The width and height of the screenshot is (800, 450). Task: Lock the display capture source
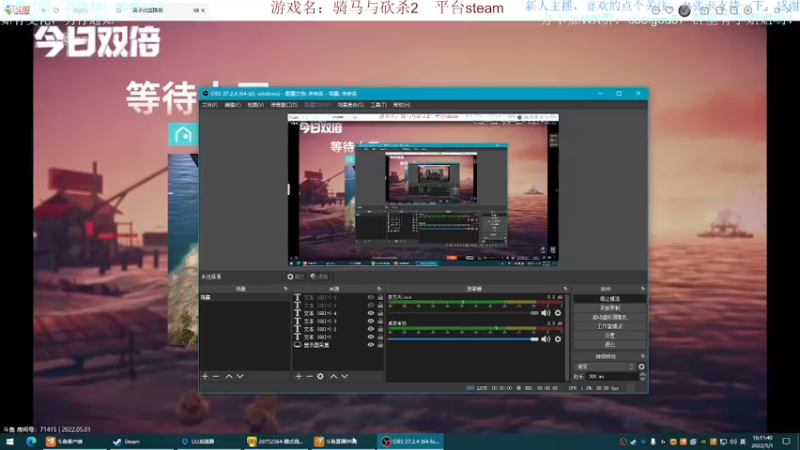(380, 345)
